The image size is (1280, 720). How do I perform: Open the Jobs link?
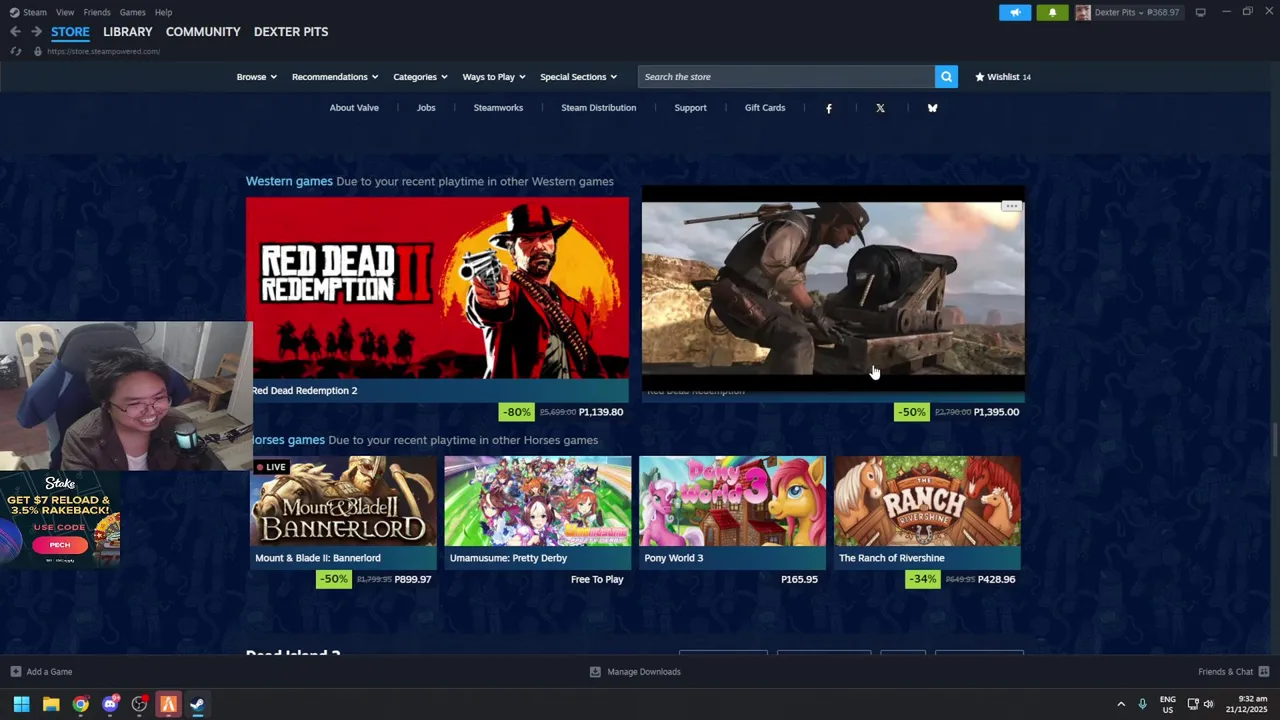point(426,108)
